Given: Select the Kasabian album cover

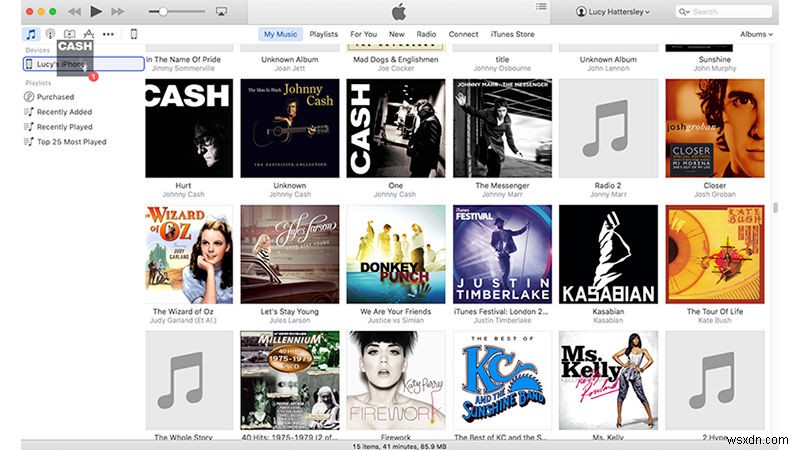Looking at the screenshot, I should [608, 254].
